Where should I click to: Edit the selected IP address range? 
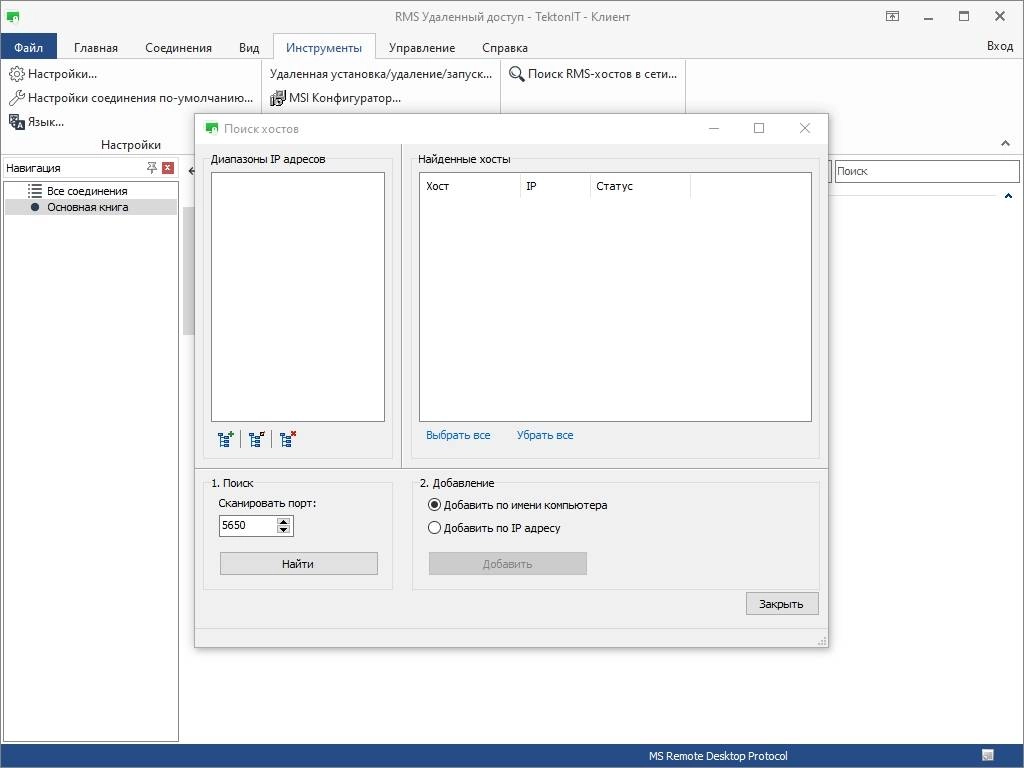257,439
